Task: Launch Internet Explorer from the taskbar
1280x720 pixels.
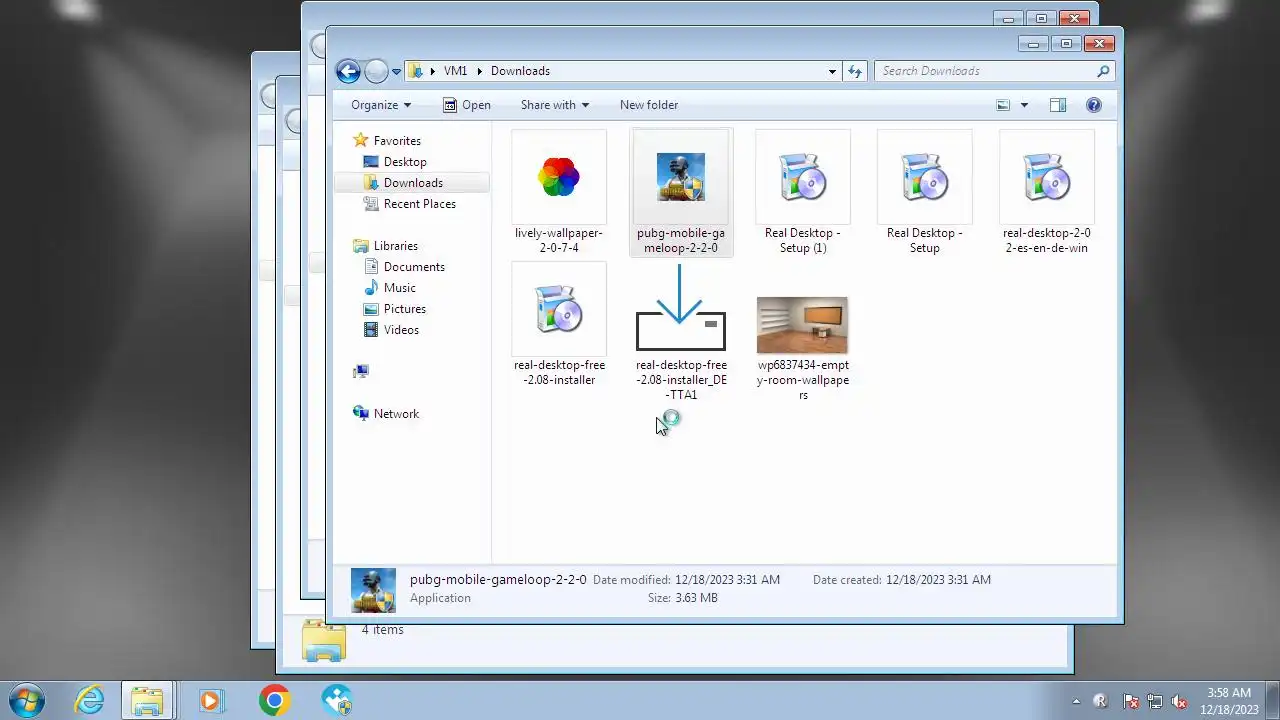Action: click(x=89, y=700)
